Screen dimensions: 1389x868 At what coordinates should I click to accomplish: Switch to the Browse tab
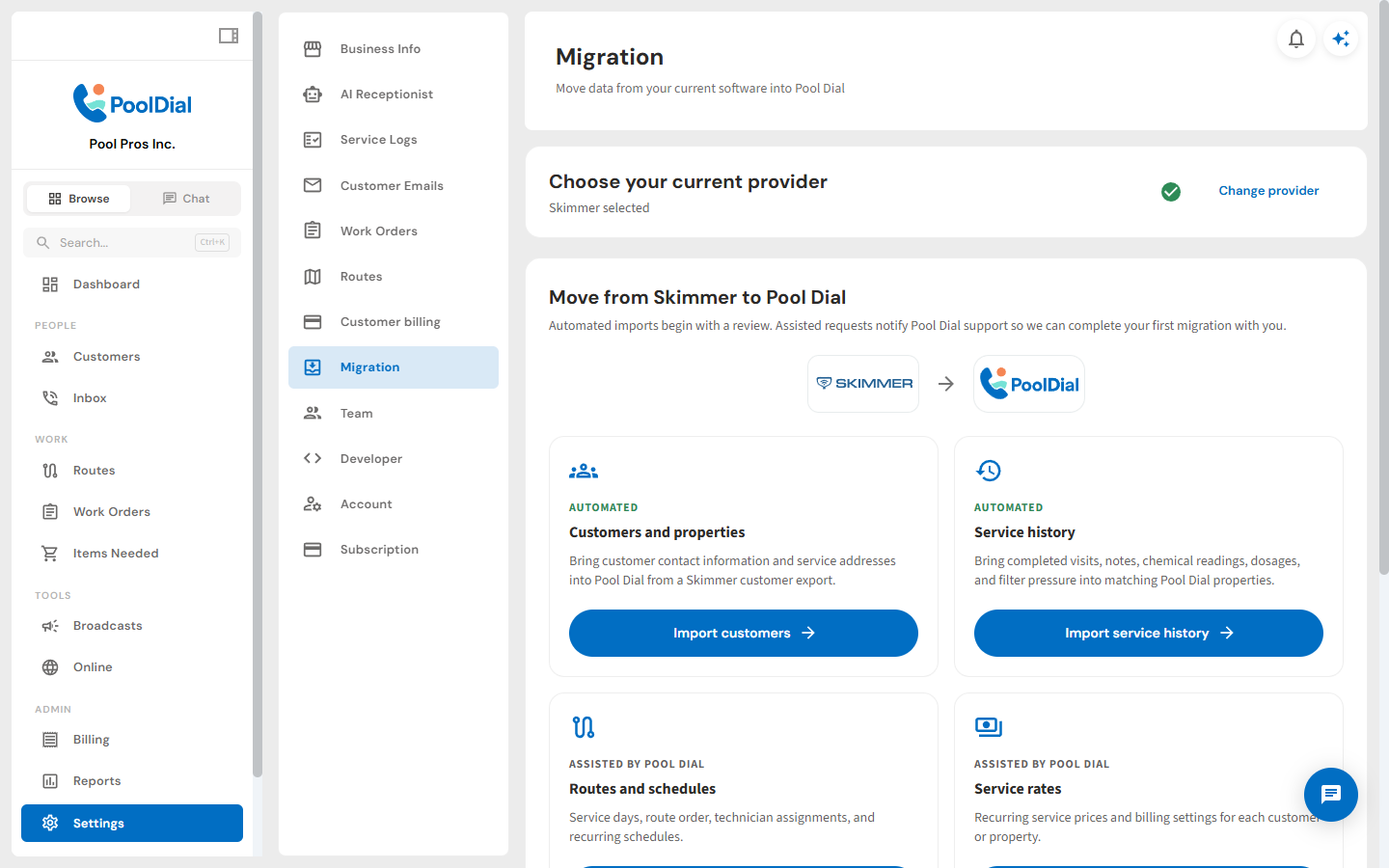(78, 199)
